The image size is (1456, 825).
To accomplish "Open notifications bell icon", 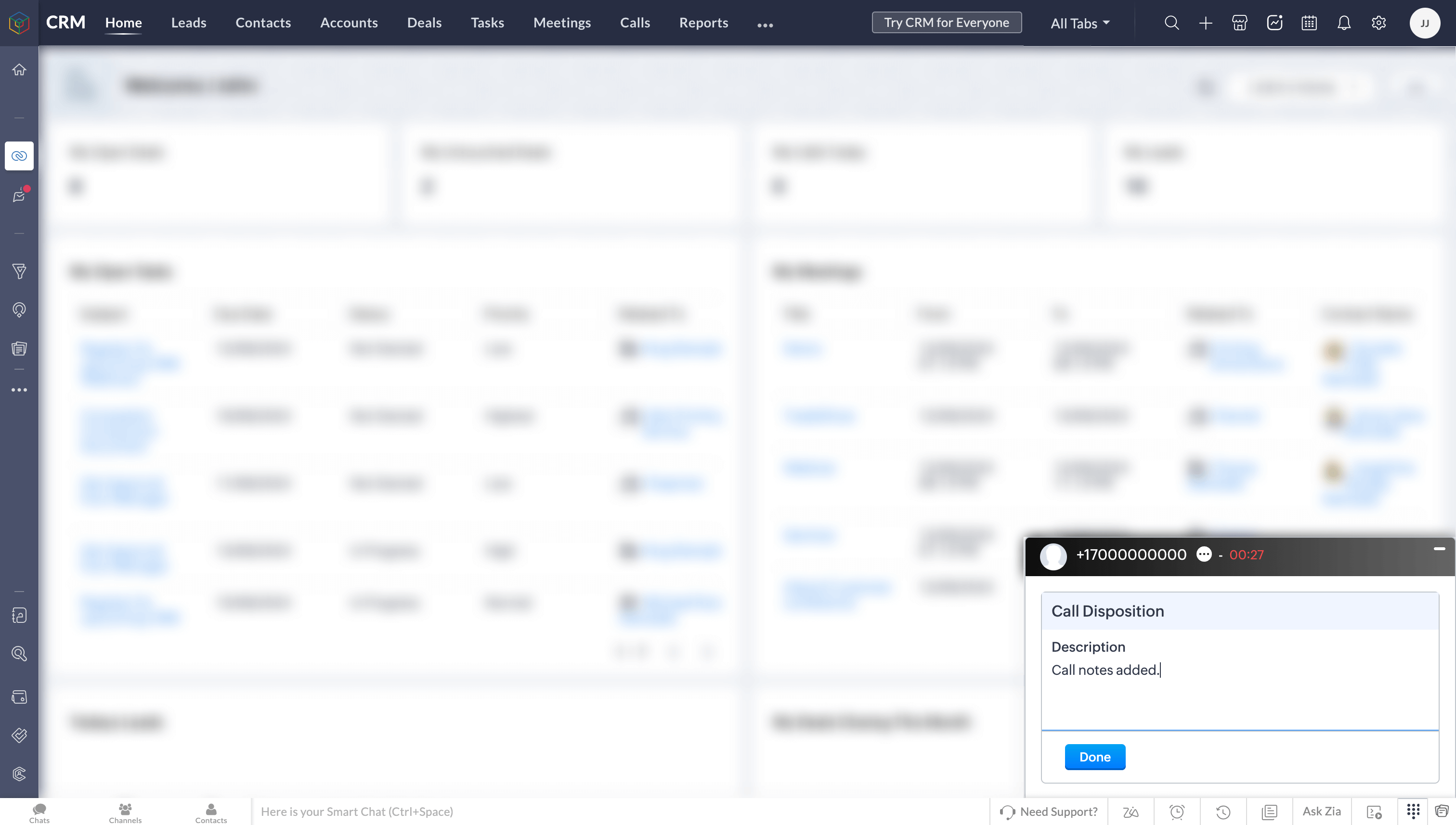I will [1344, 23].
